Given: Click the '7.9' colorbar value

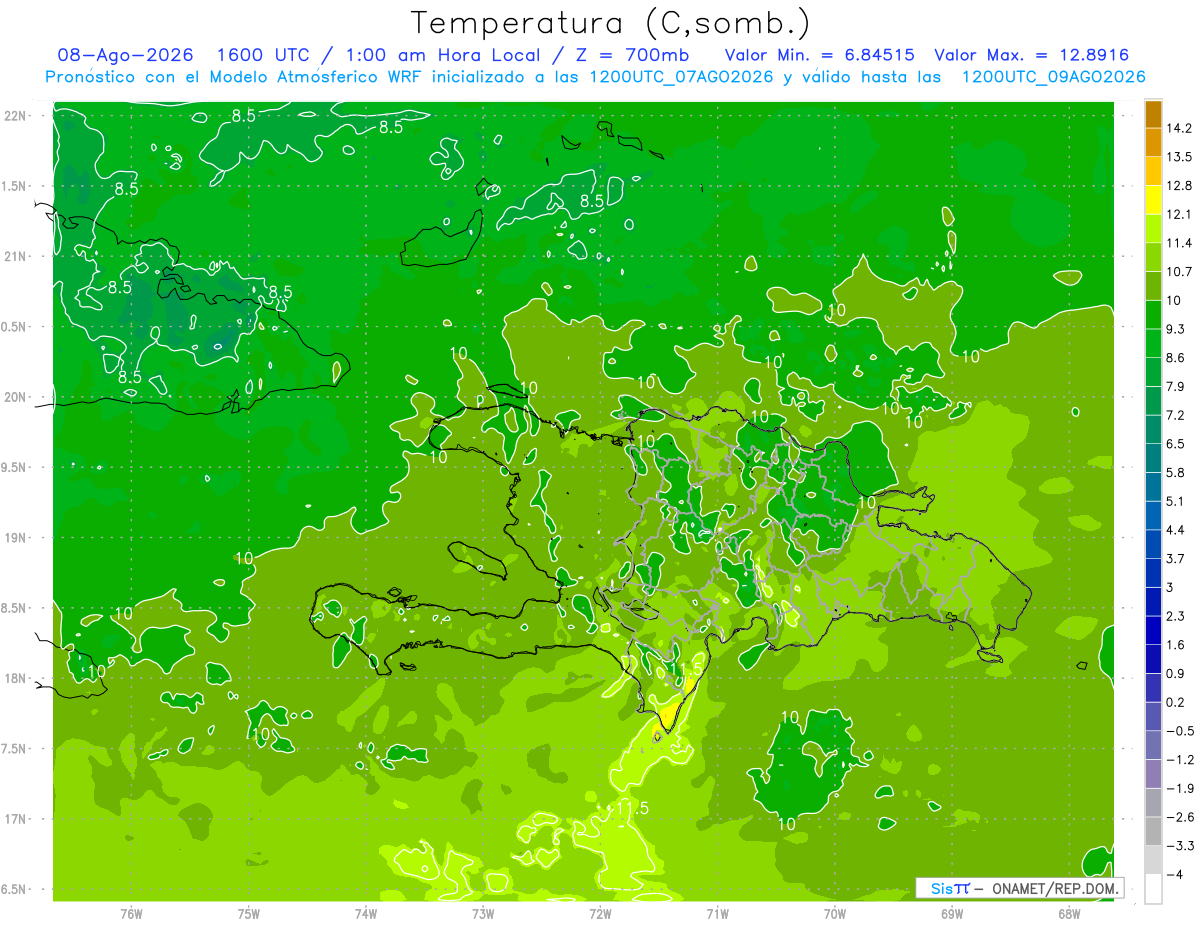Looking at the screenshot, I should [x=1176, y=387].
